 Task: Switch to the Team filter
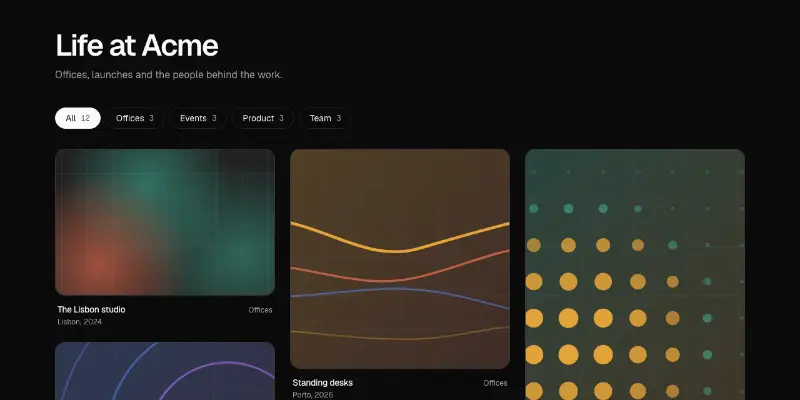[x=325, y=118]
